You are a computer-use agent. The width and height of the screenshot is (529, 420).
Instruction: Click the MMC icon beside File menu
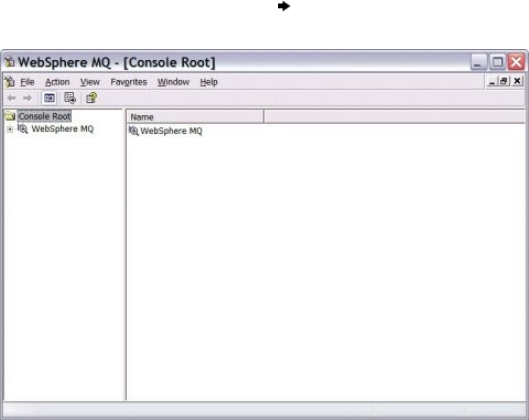pyautogui.click(x=9, y=82)
